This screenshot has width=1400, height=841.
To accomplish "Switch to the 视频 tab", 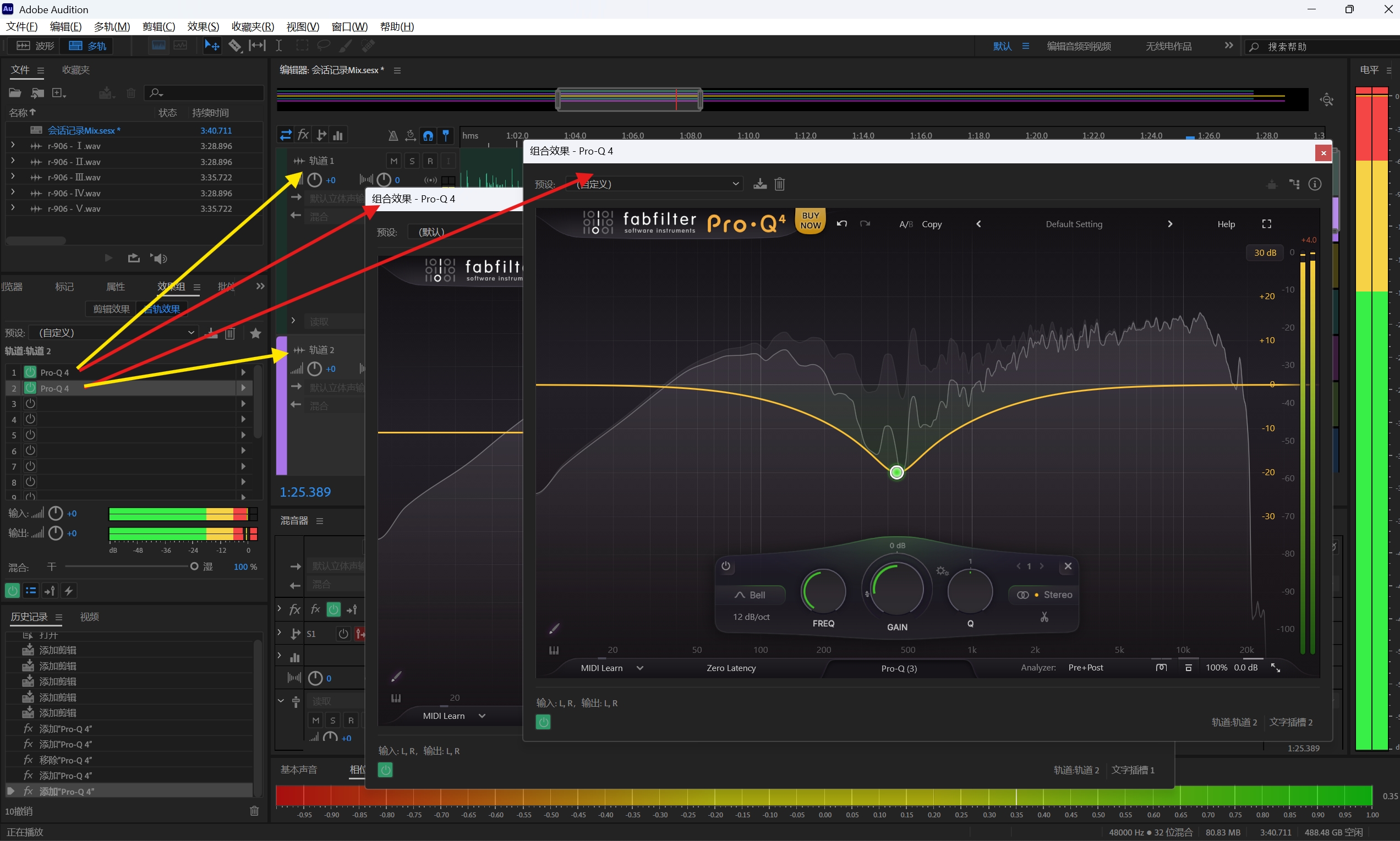I will pyautogui.click(x=90, y=617).
